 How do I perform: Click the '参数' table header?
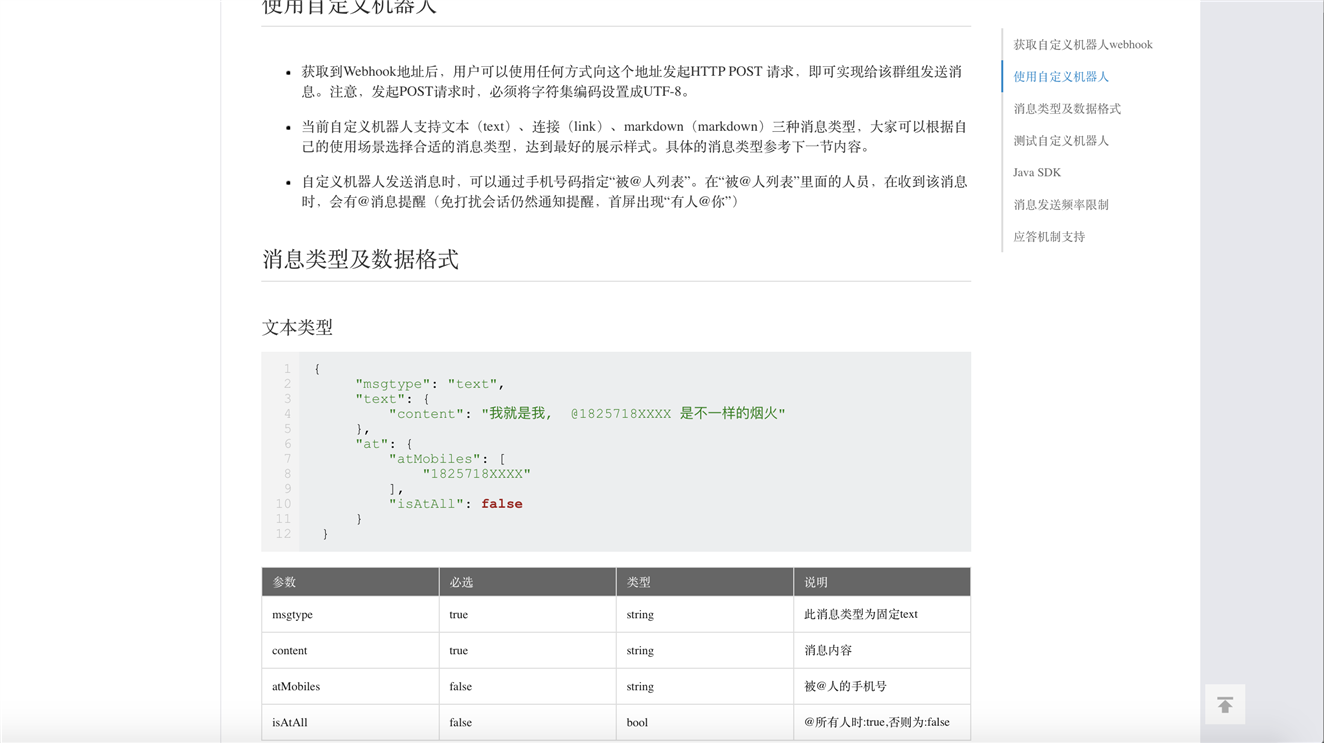(x=350, y=582)
